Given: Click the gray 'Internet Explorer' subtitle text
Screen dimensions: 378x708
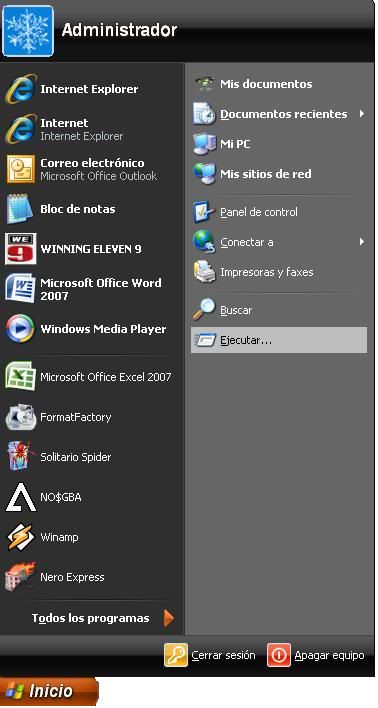Looking at the screenshot, I should (81, 136).
